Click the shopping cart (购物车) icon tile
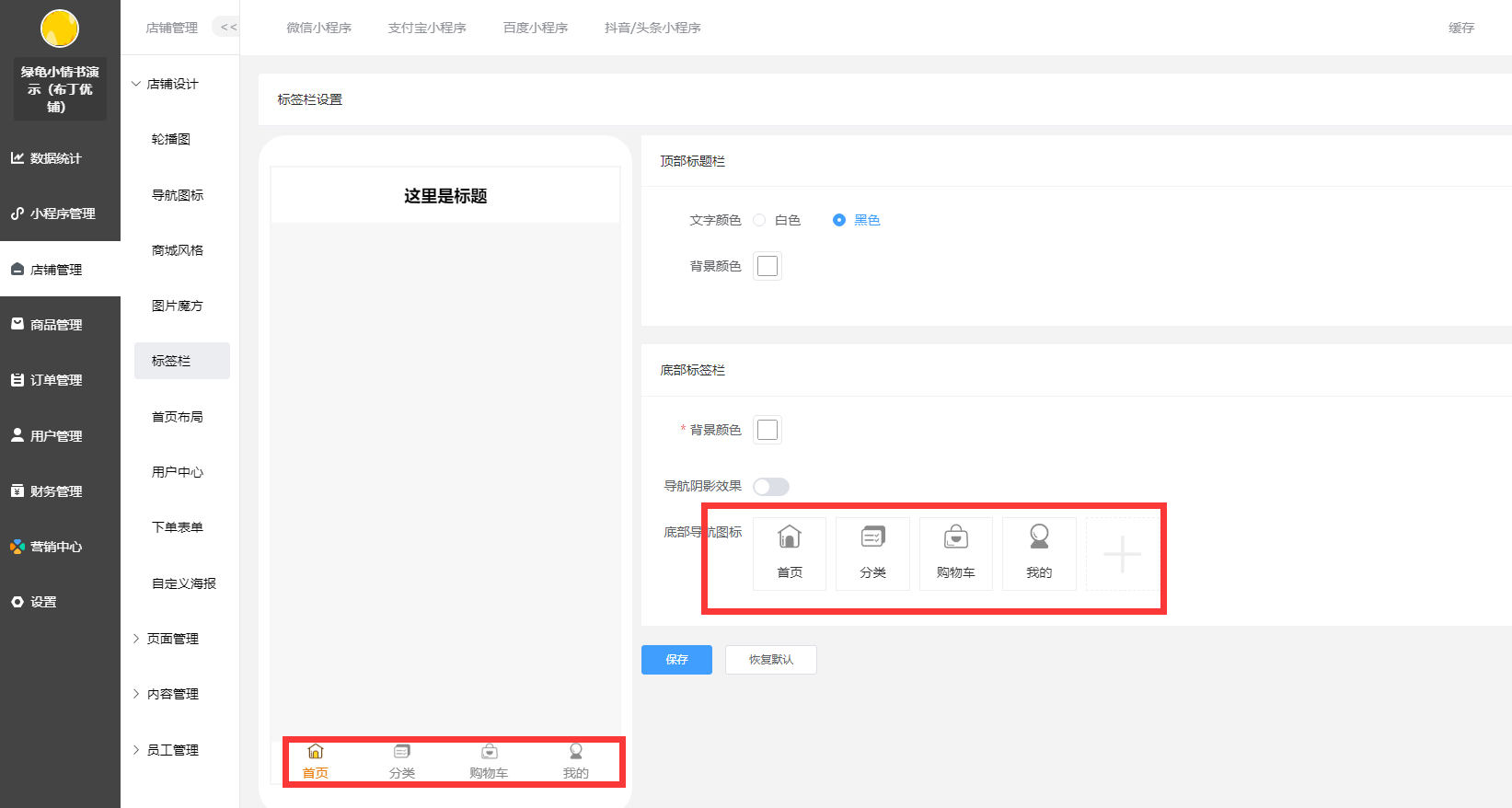Screen dimensions: 1512x808 click(x=955, y=552)
